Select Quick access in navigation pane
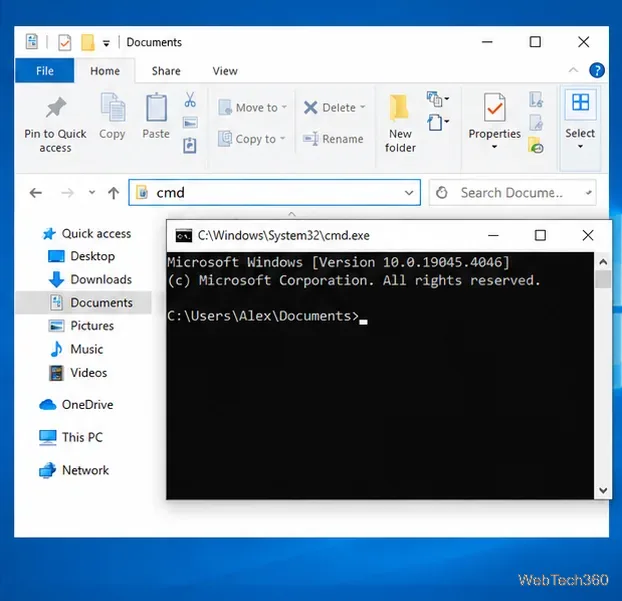 tap(87, 234)
